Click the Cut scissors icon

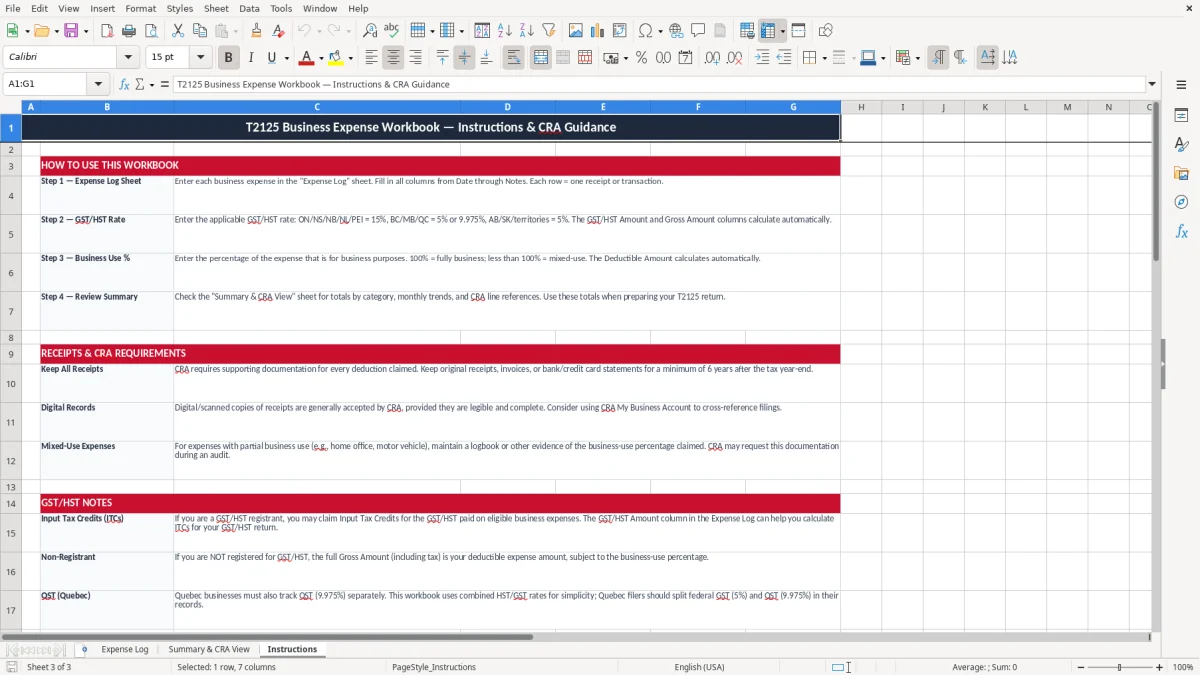pos(178,31)
